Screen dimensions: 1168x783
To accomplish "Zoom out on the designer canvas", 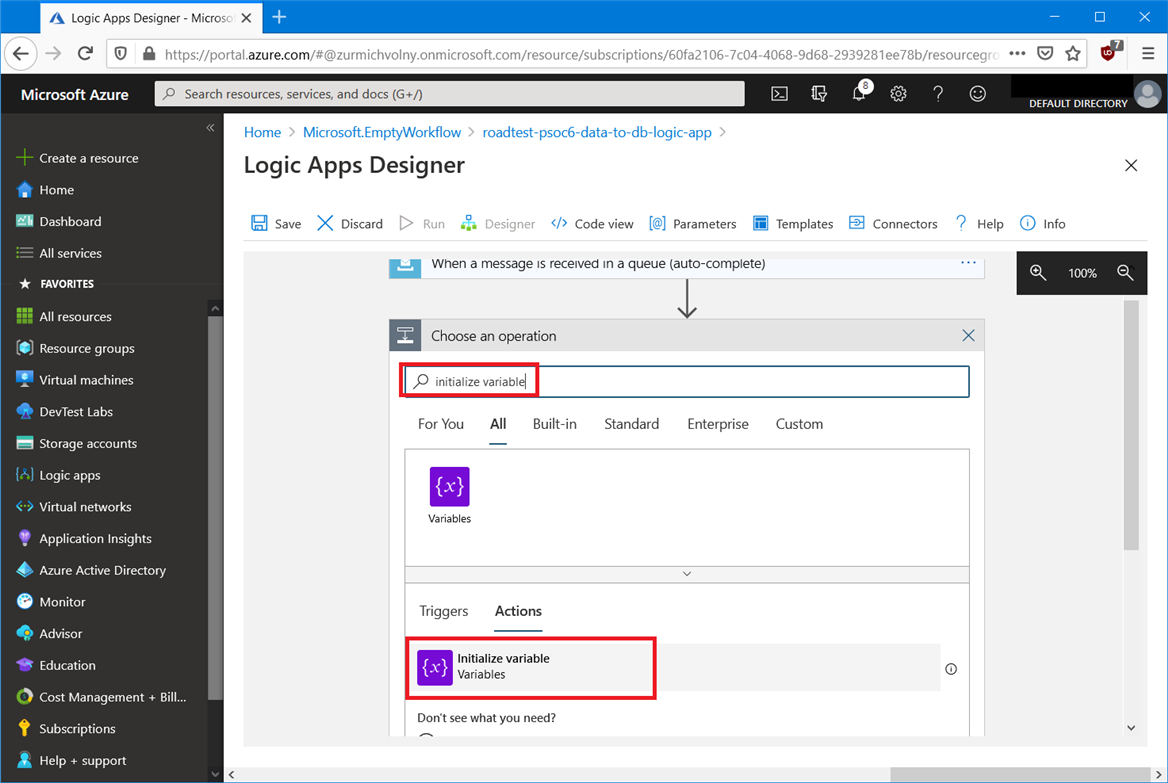I will (x=1125, y=273).
